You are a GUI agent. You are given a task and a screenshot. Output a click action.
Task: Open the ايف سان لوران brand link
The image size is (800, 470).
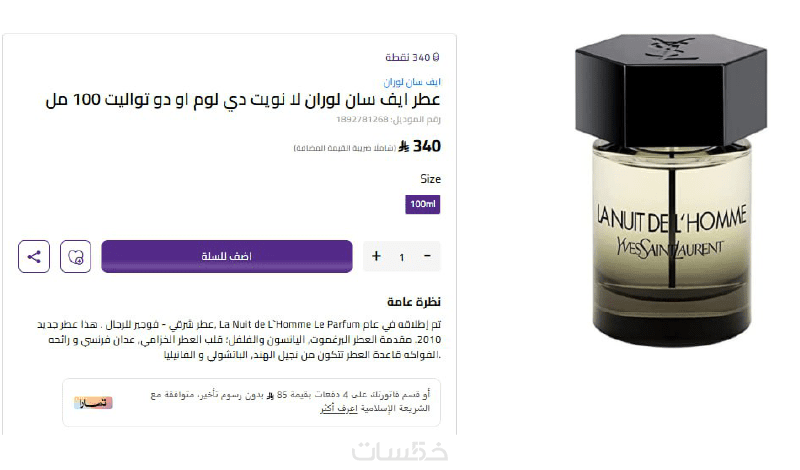tap(412, 82)
